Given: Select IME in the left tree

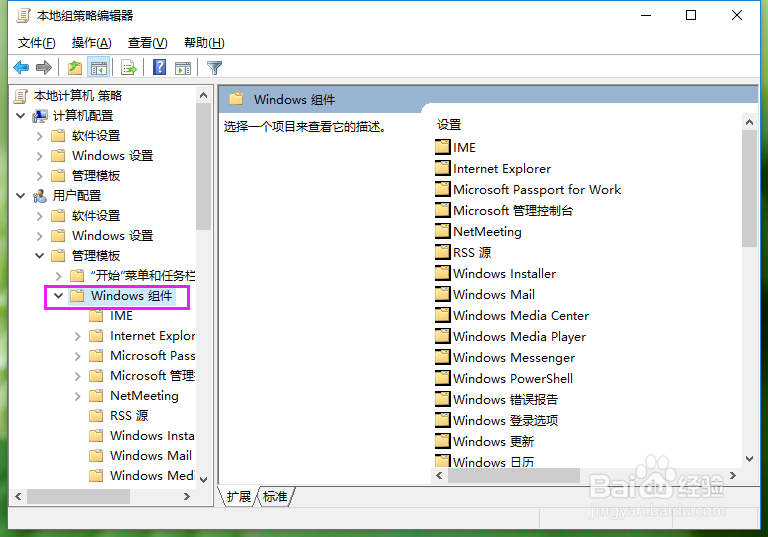Looking at the screenshot, I should (121, 316).
